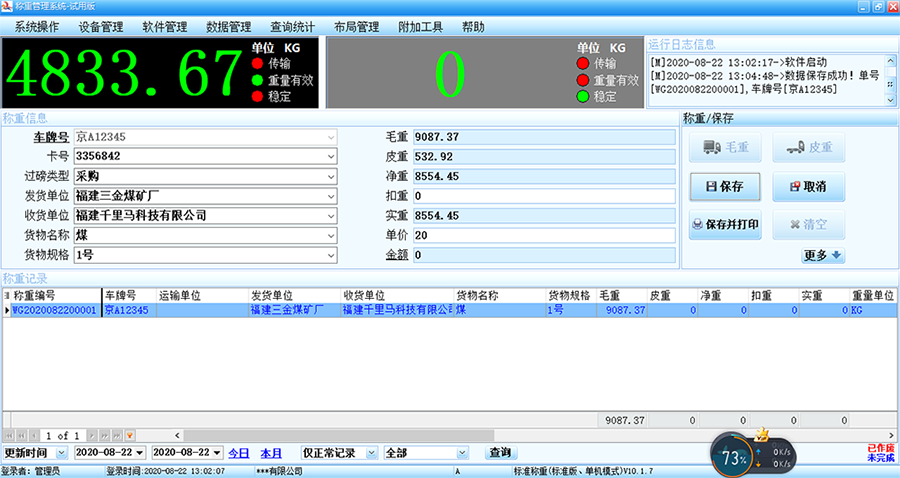The height and width of the screenshot is (478, 900).
Task: Click the 9087.37 total in table footer
Action: coord(622,420)
